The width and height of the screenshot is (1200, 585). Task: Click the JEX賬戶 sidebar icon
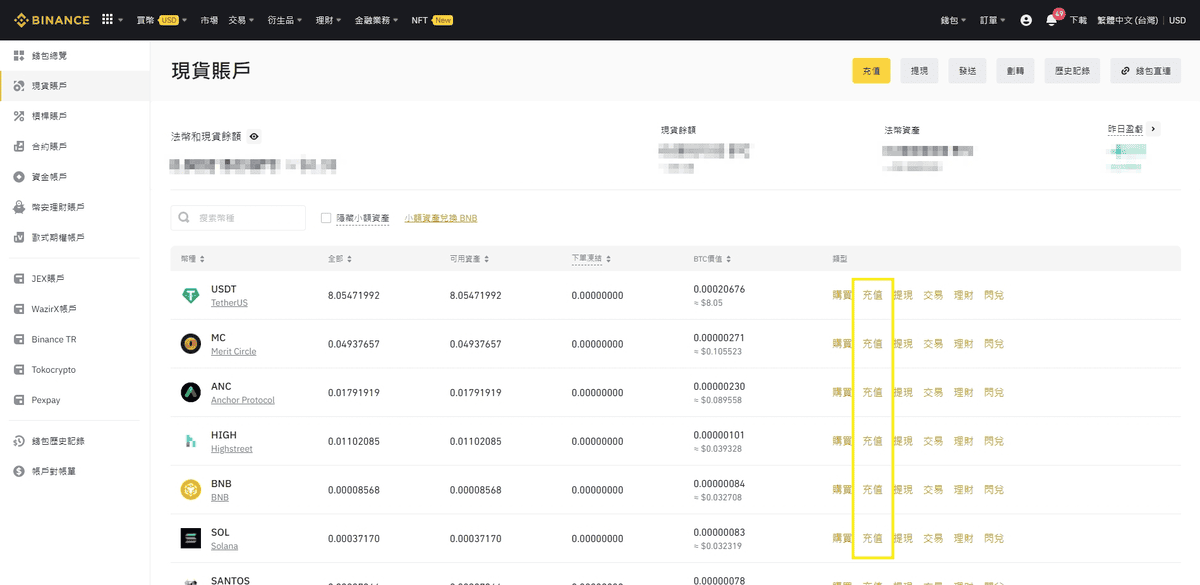(19, 279)
